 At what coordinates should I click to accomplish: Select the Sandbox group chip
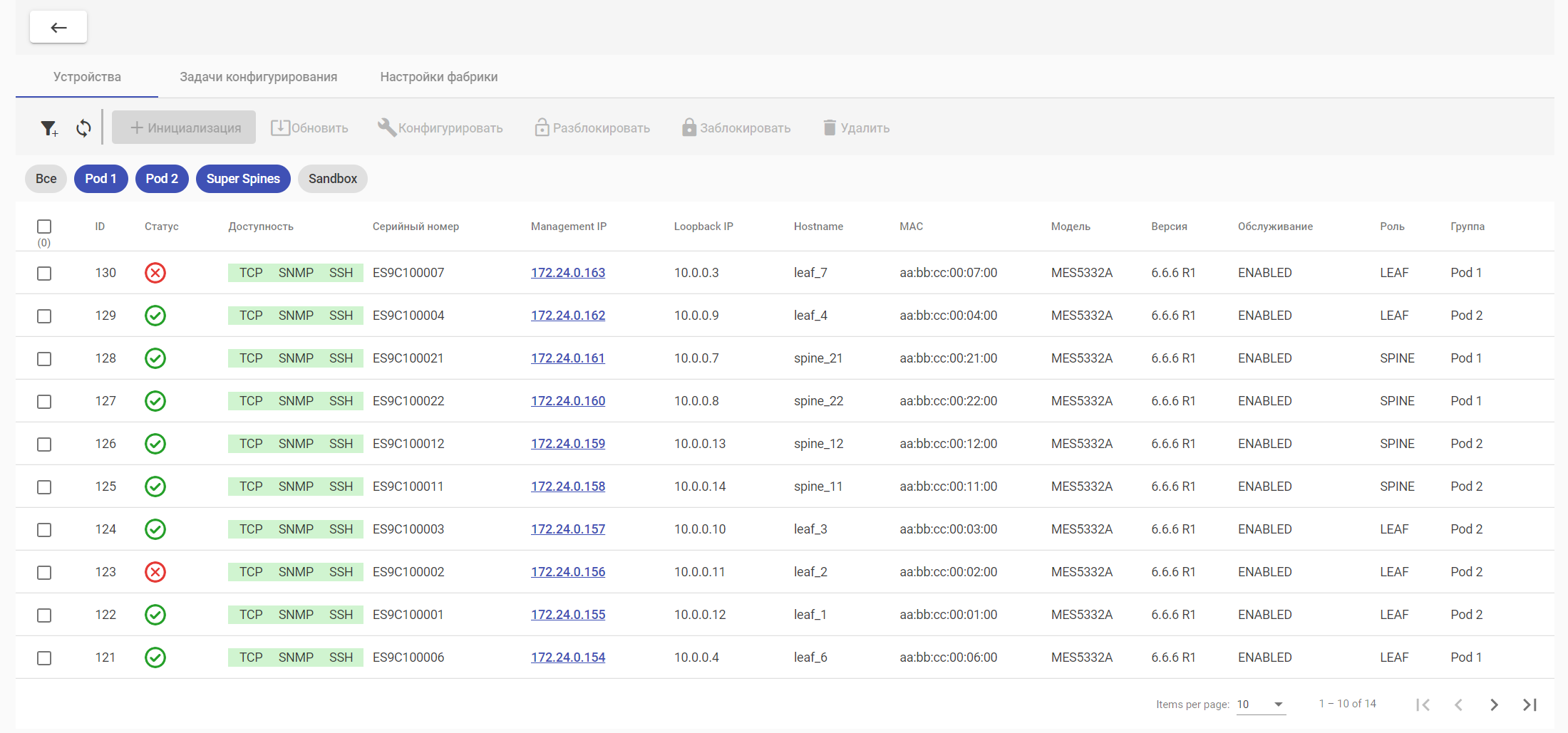[332, 179]
